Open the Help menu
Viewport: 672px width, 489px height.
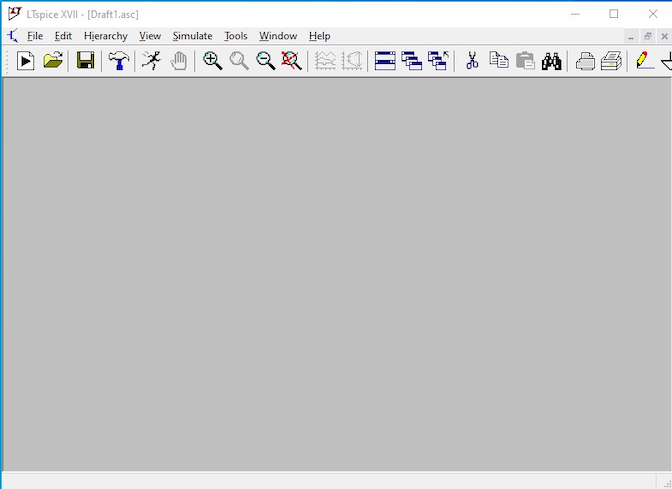(319, 36)
